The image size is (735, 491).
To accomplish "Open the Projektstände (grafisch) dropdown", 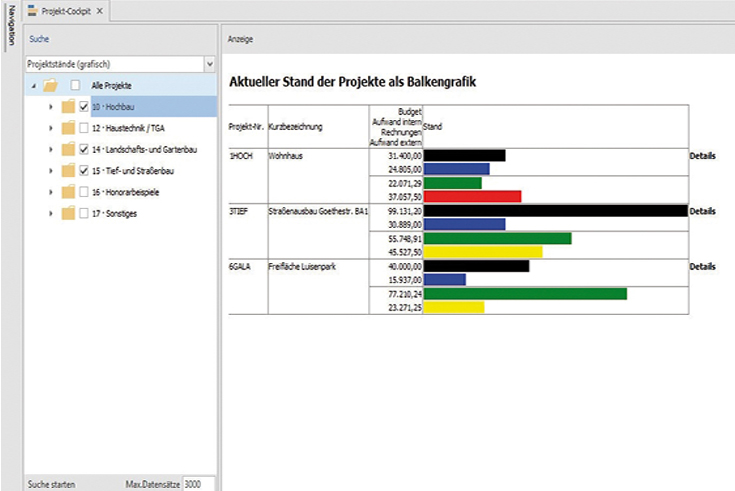I will pyautogui.click(x=209, y=64).
